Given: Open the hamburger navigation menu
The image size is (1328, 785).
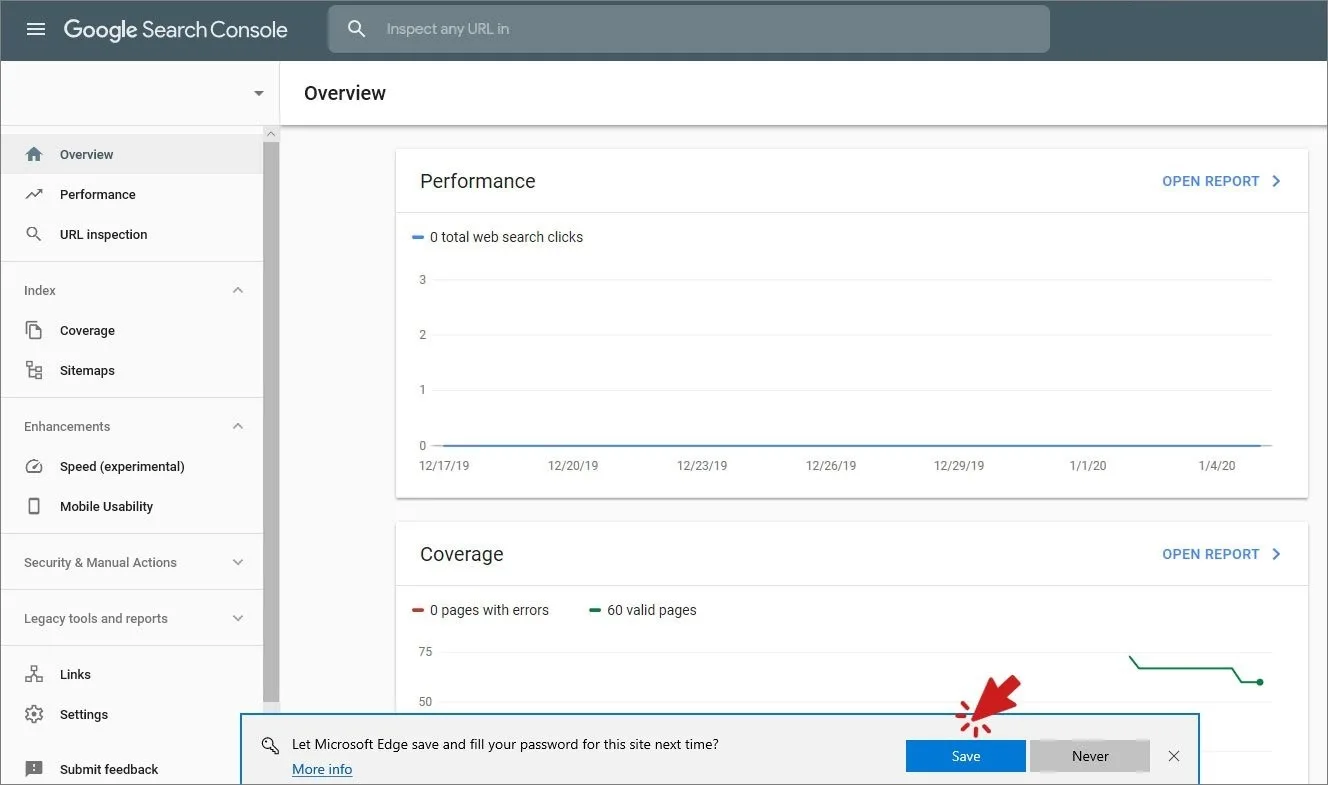Looking at the screenshot, I should pos(36,30).
